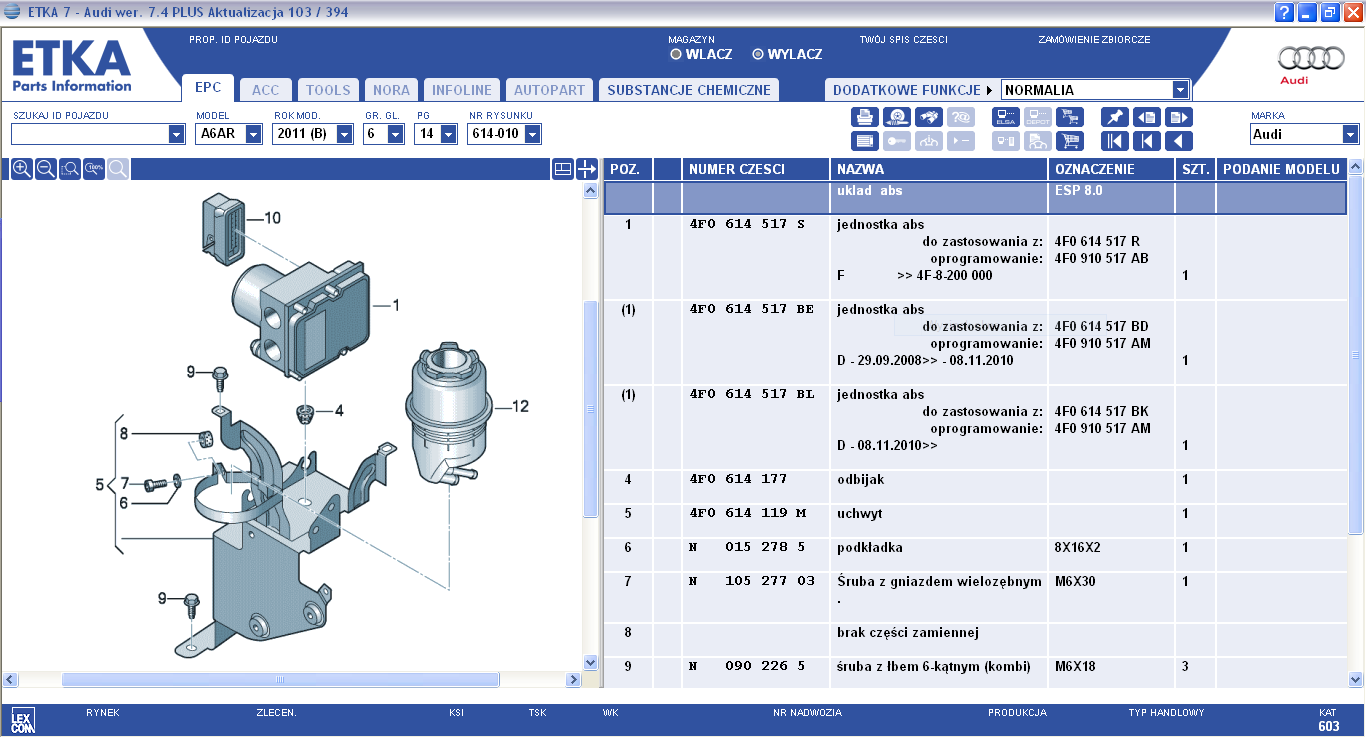Go to the previous page icon

1147,117
